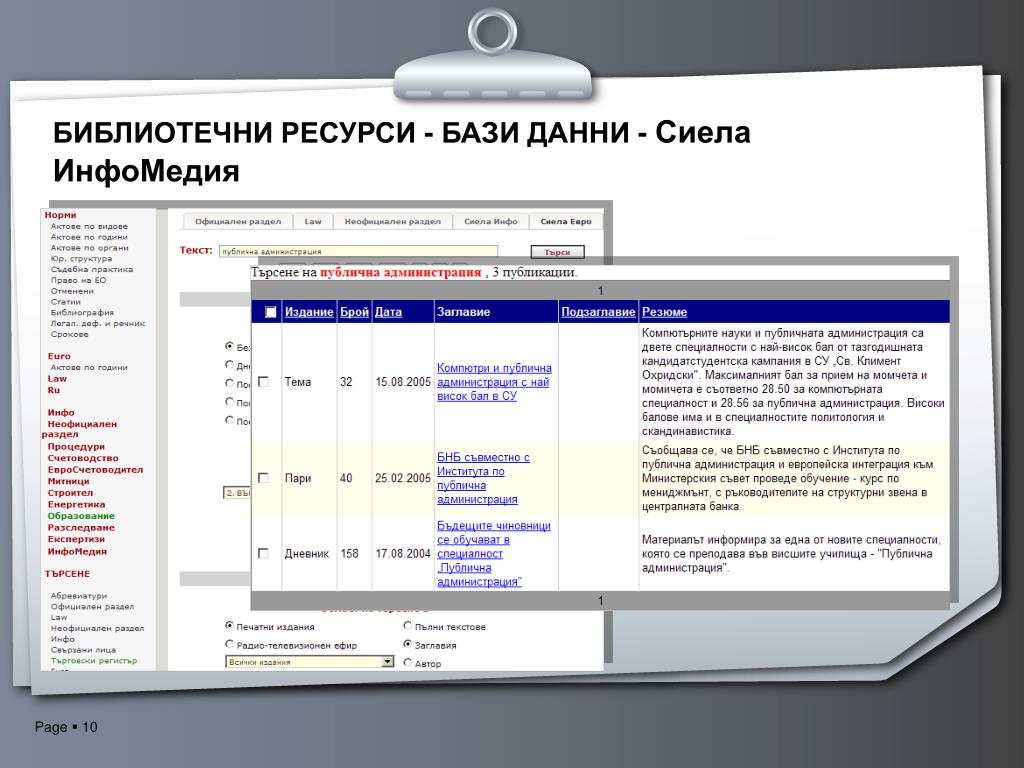
Task: Open Образование in sidebar
Action: click(81, 516)
